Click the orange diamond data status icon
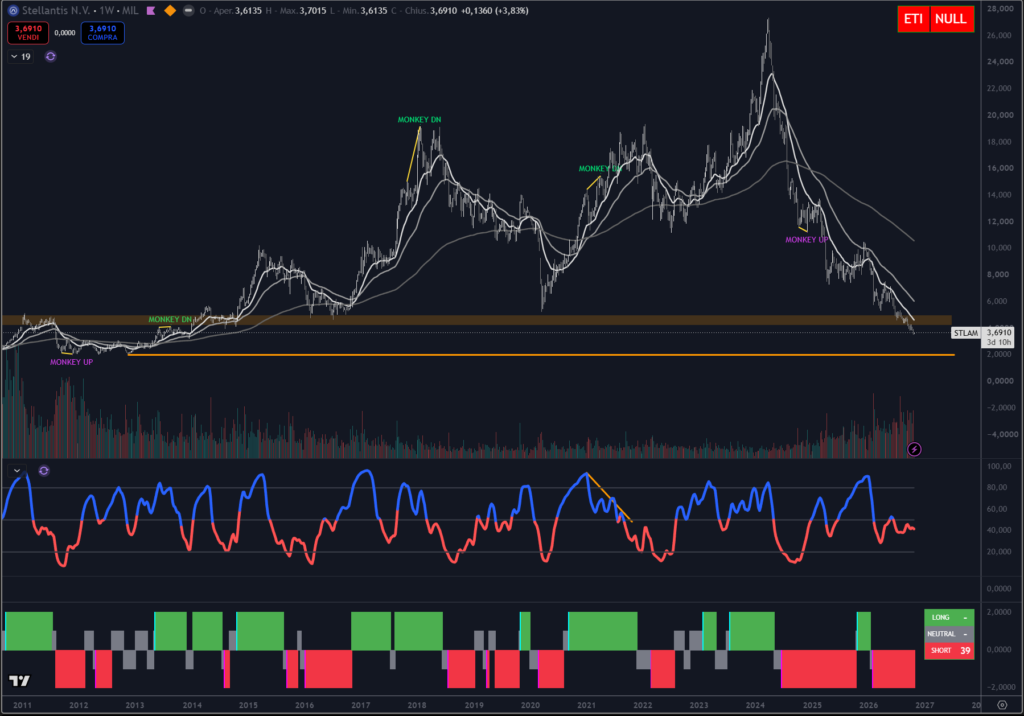1024x716 pixels. [x=170, y=10]
